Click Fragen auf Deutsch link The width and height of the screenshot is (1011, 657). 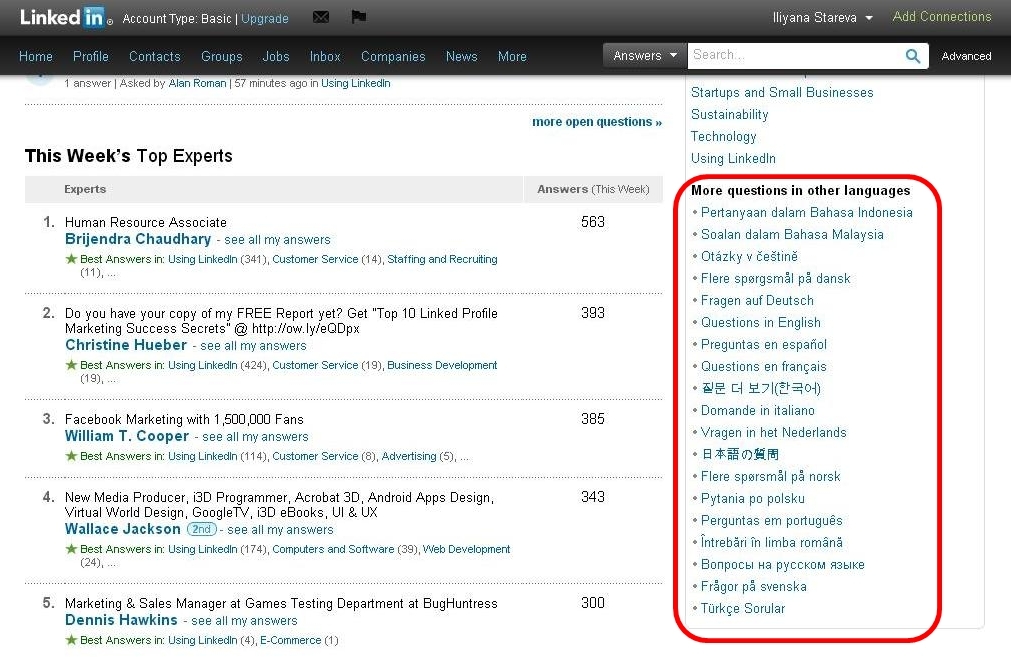pyautogui.click(x=757, y=300)
